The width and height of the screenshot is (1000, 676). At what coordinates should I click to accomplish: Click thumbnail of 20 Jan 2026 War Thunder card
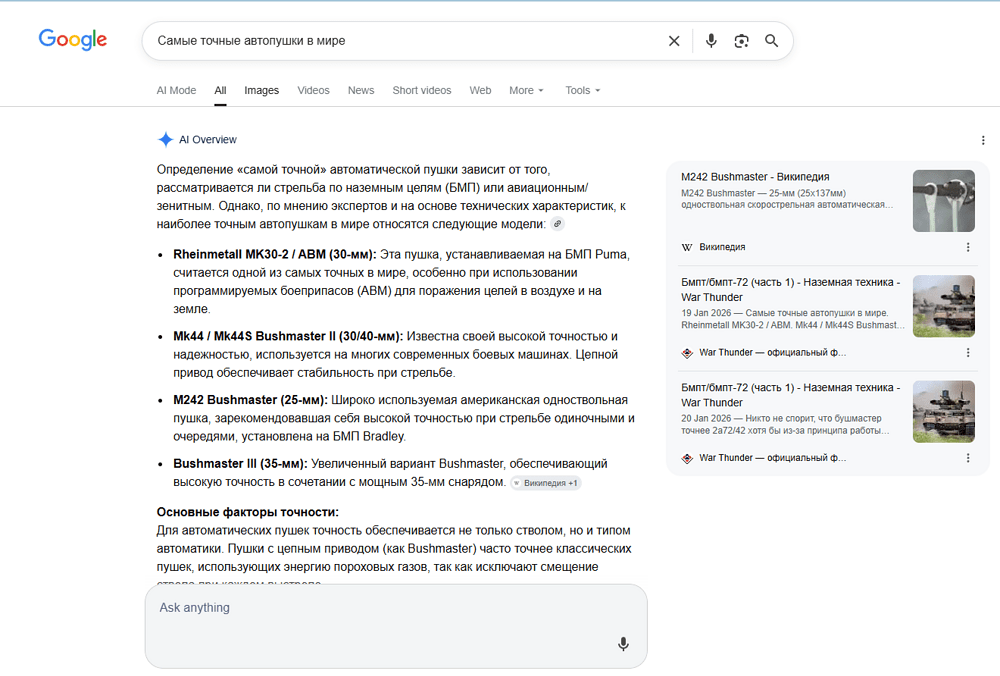click(x=943, y=411)
